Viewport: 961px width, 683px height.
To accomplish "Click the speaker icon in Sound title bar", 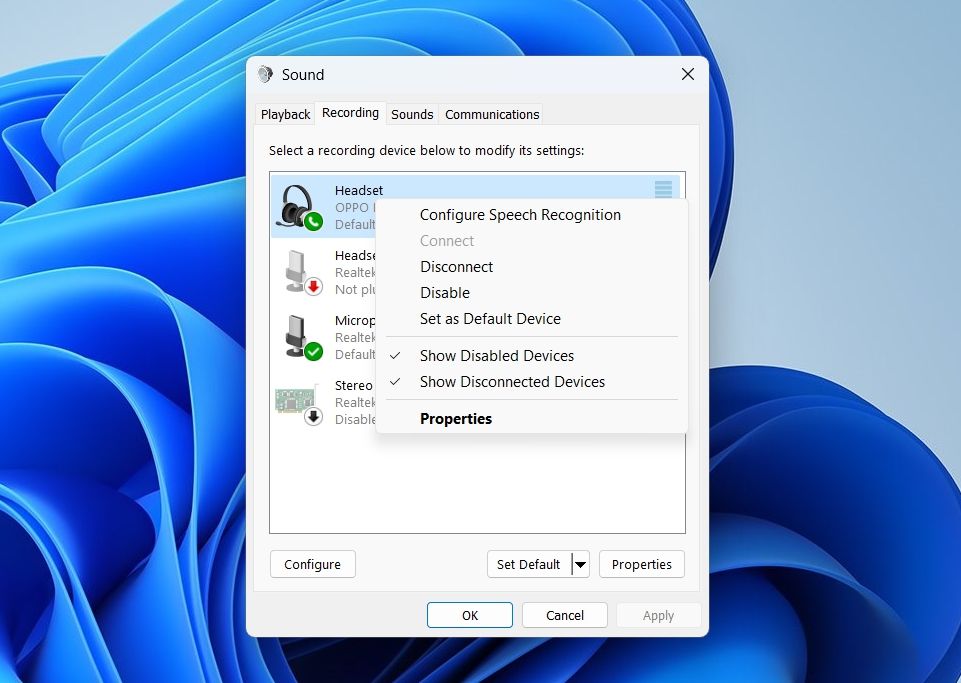I will pos(265,75).
